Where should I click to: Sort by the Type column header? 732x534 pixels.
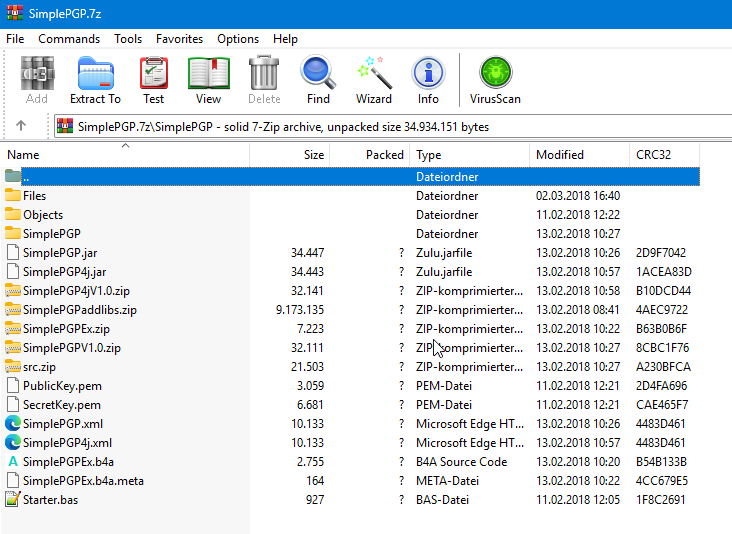470,155
